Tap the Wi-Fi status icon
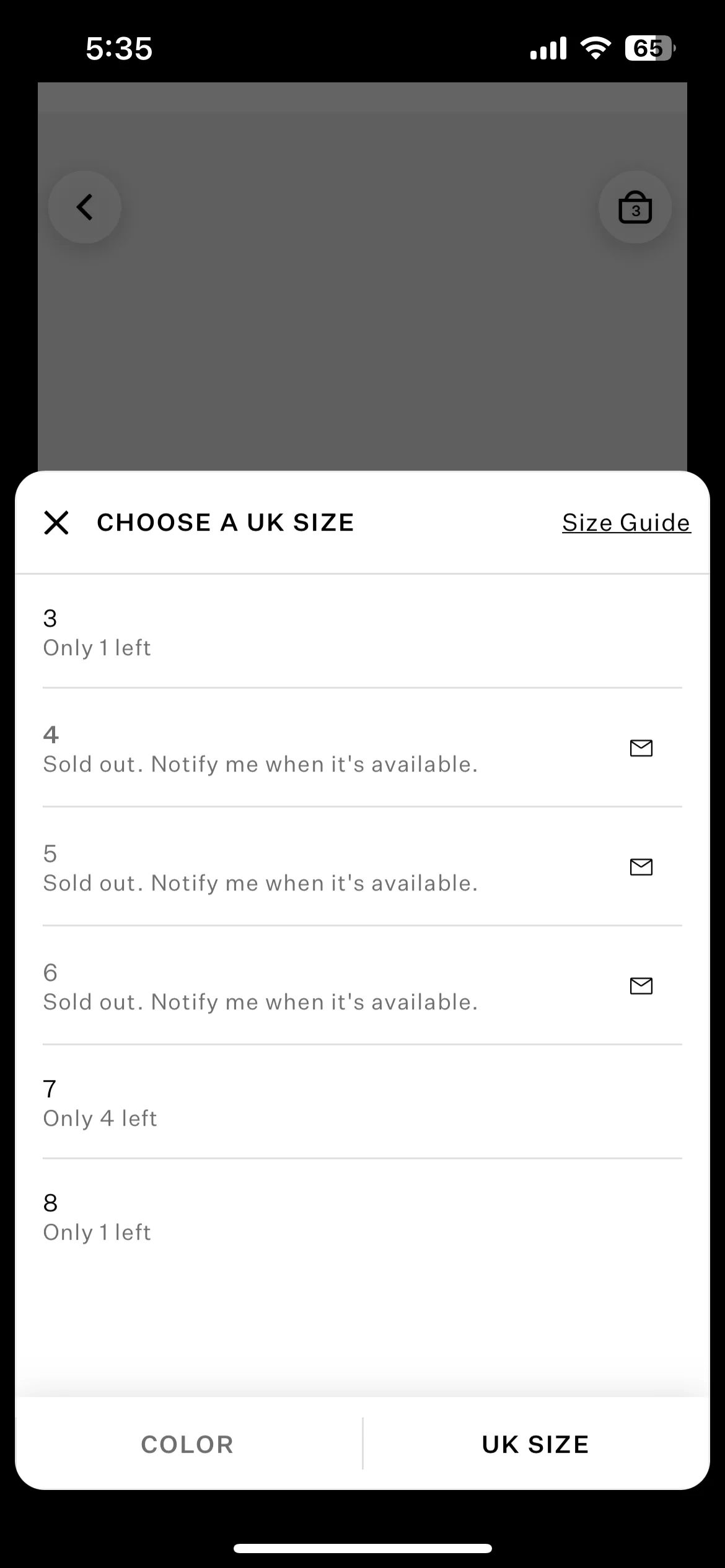 click(595, 48)
